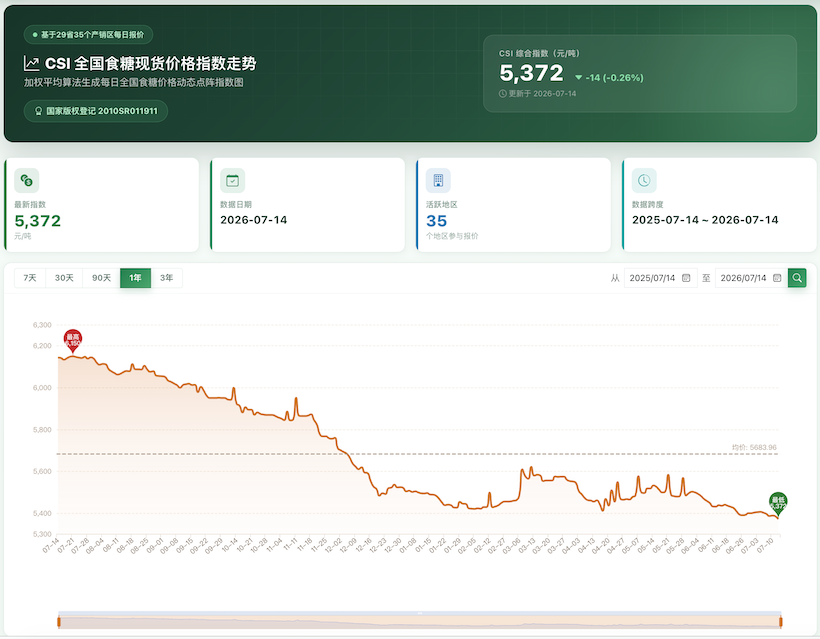This screenshot has height=639, width=820.
Task: Click the 2025-07-14 ~ 2026-07-14 span text
Action: pos(705,220)
